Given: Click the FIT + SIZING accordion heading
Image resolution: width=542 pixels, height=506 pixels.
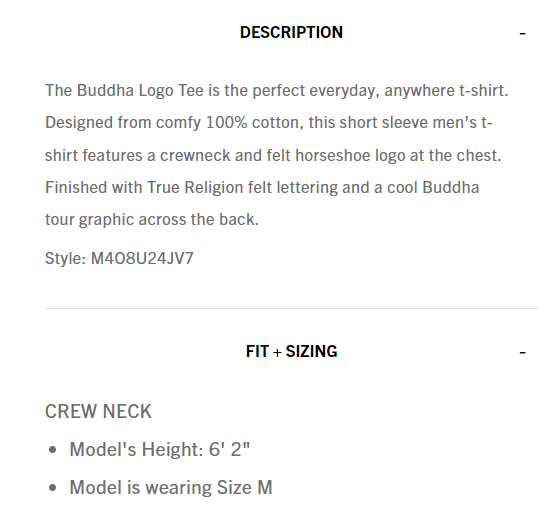Looking at the screenshot, I should (x=291, y=352).
